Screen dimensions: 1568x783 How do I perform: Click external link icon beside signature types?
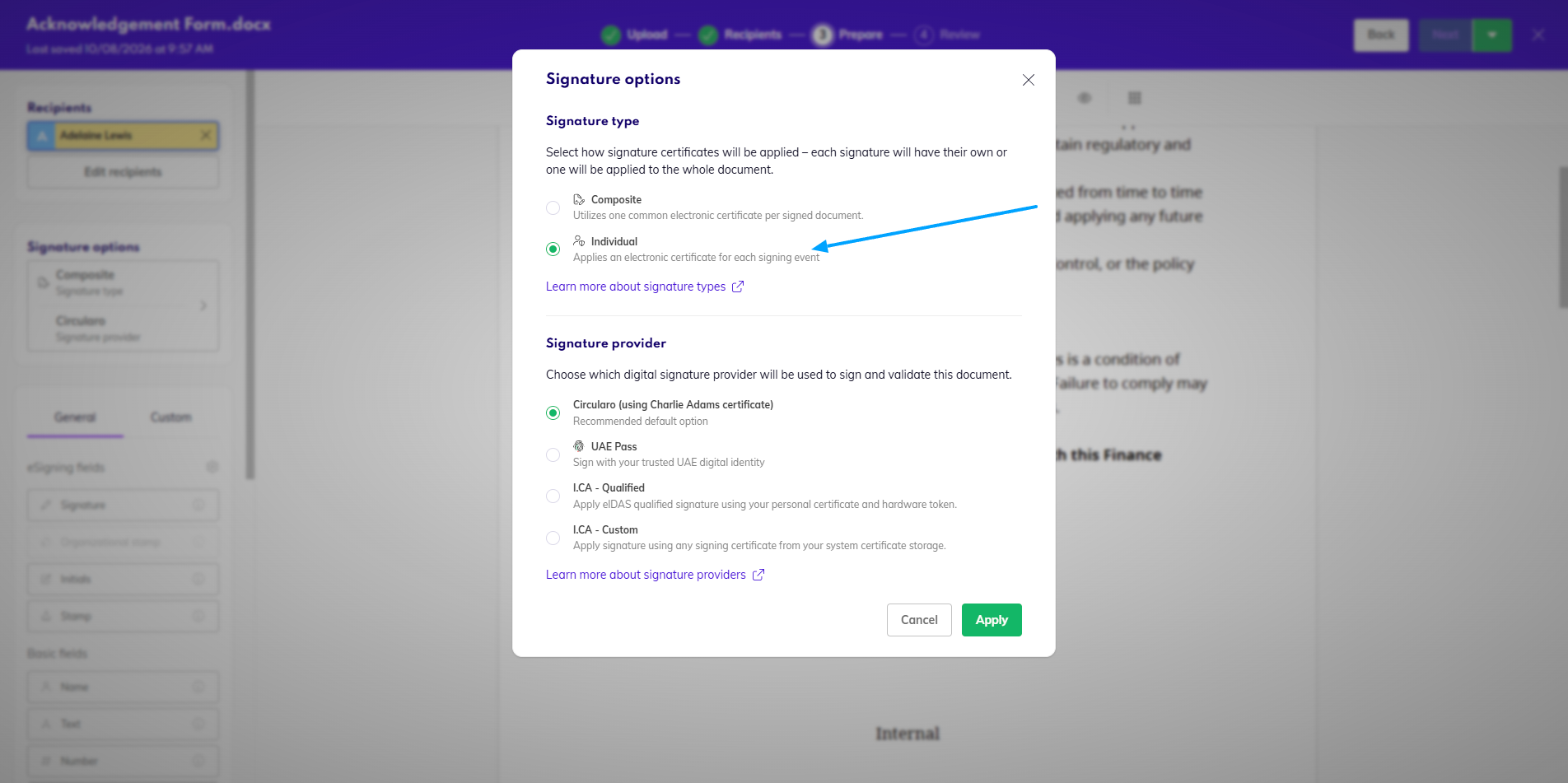(738, 287)
